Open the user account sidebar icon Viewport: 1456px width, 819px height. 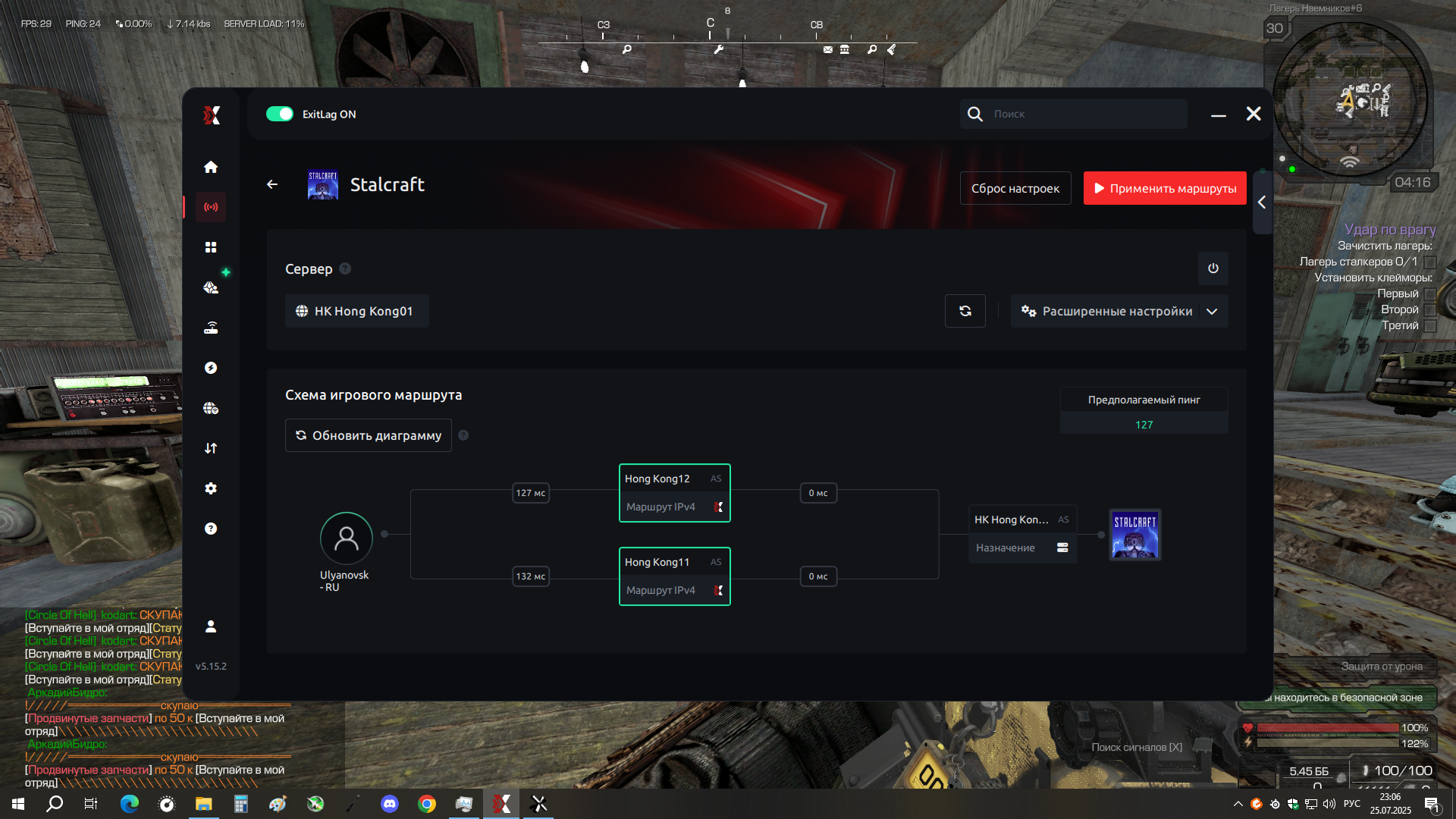(x=211, y=626)
